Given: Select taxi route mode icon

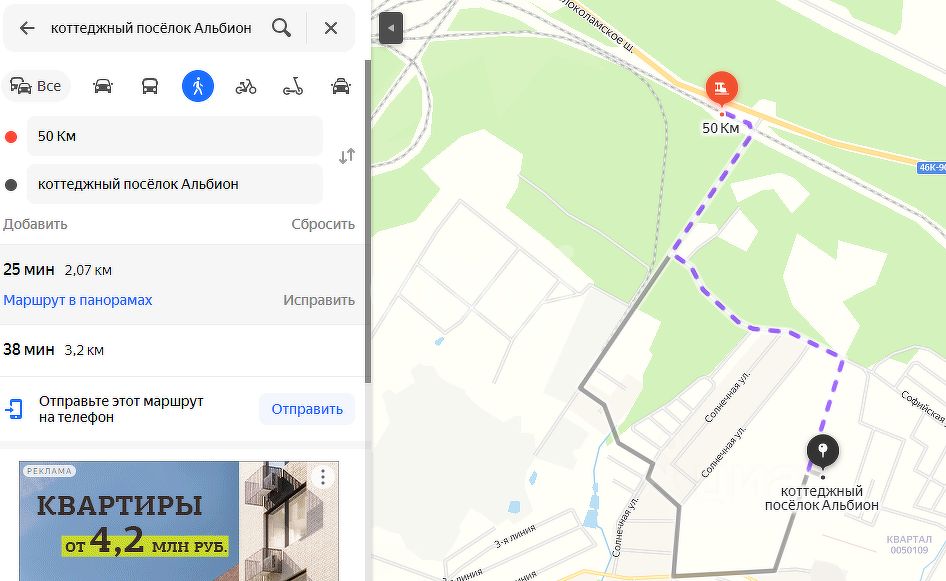Looking at the screenshot, I should (x=341, y=86).
